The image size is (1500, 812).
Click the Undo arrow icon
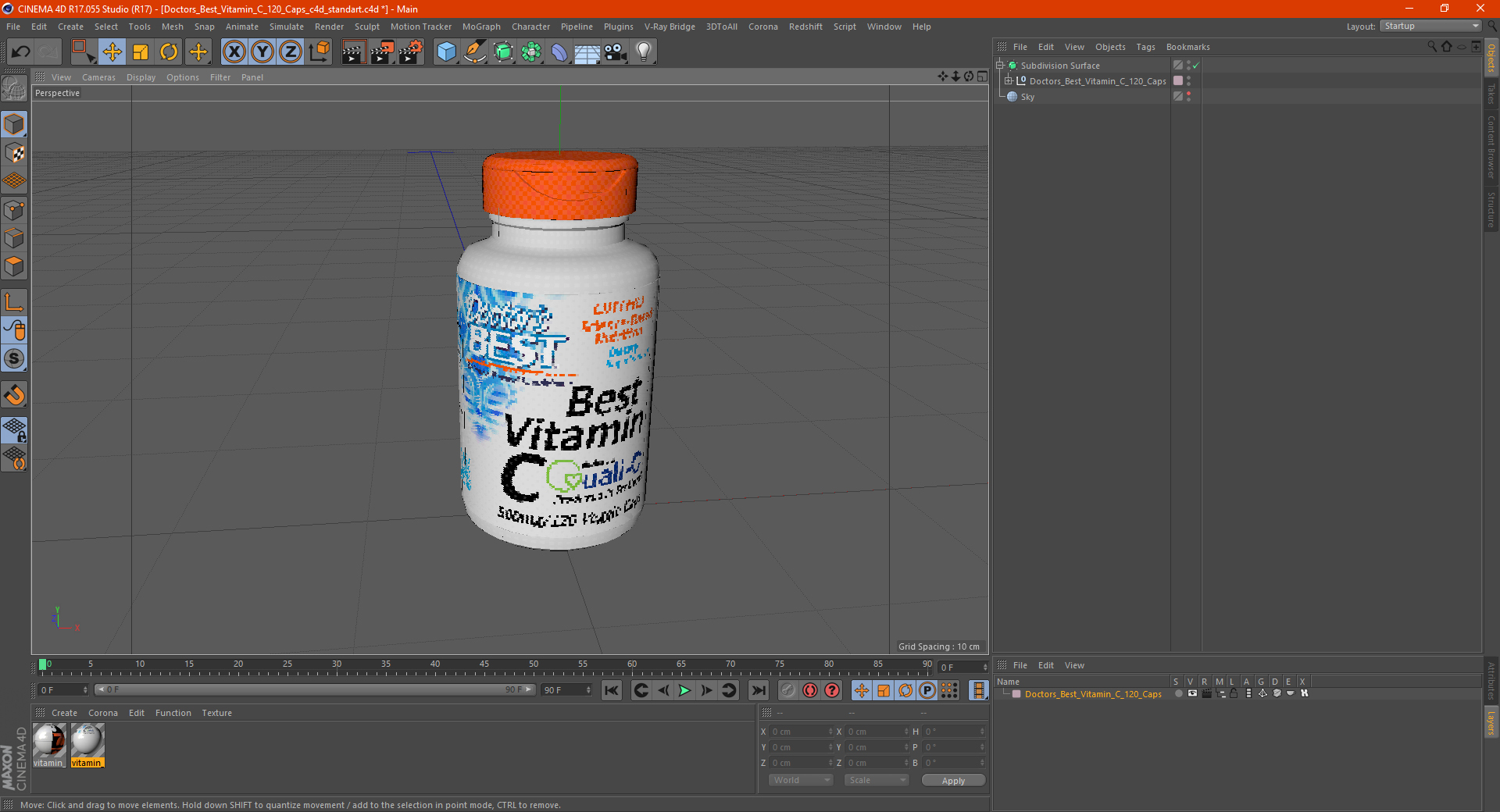(x=21, y=52)
